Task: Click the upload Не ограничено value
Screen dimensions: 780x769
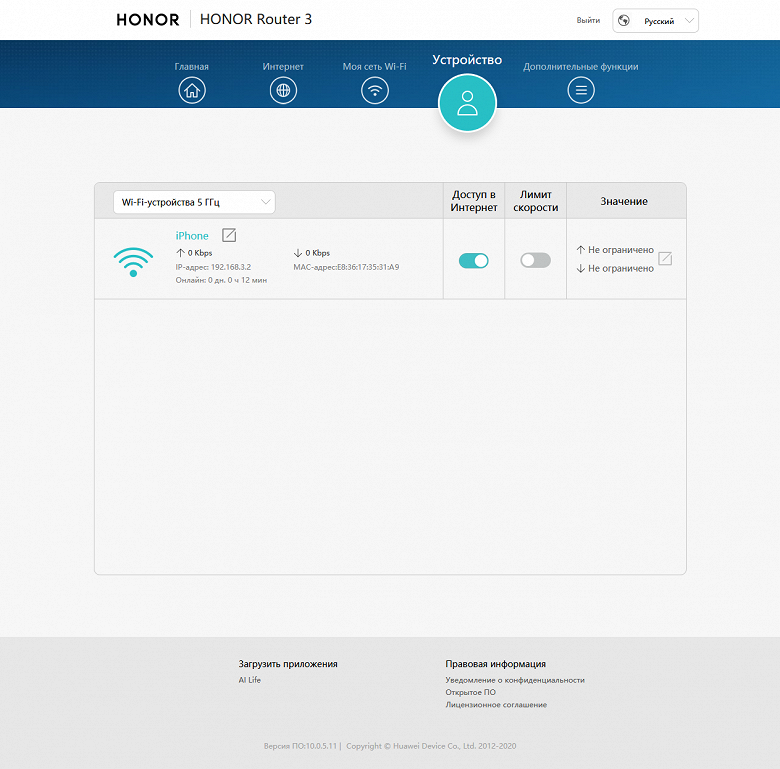Action: [620, 250]
